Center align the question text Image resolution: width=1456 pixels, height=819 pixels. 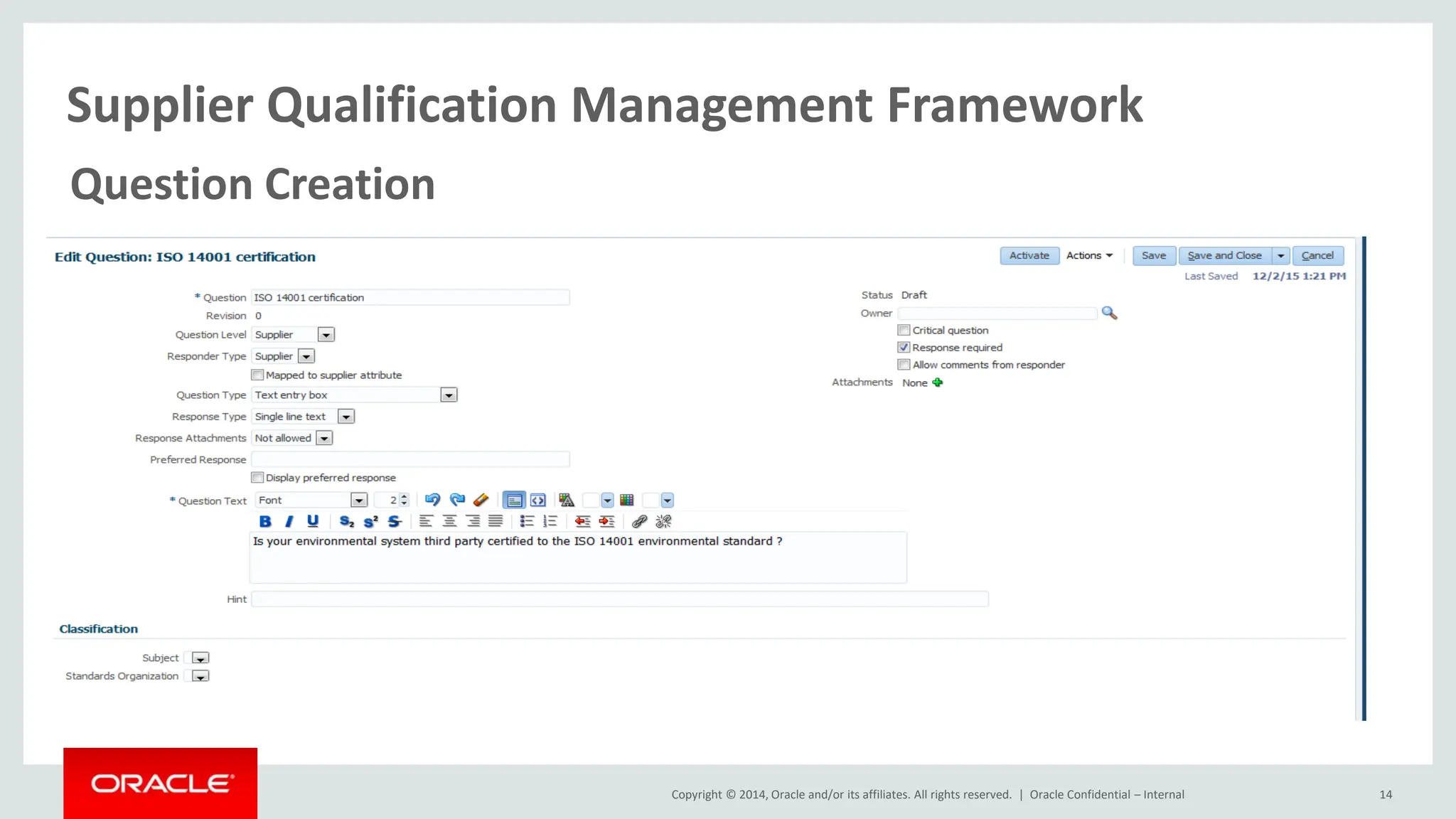[449, 521]
